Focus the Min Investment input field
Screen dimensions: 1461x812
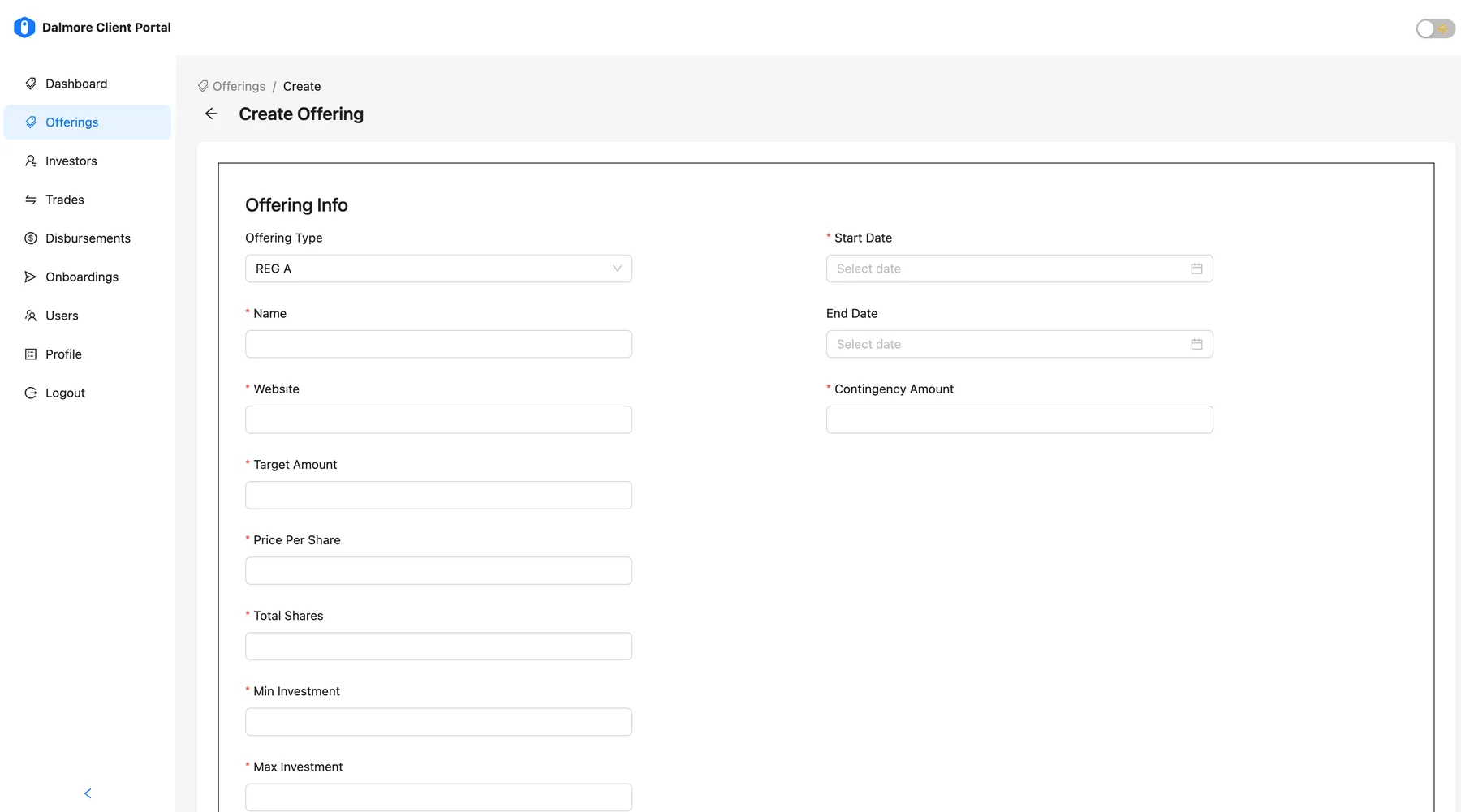click(x=438, y=722)
